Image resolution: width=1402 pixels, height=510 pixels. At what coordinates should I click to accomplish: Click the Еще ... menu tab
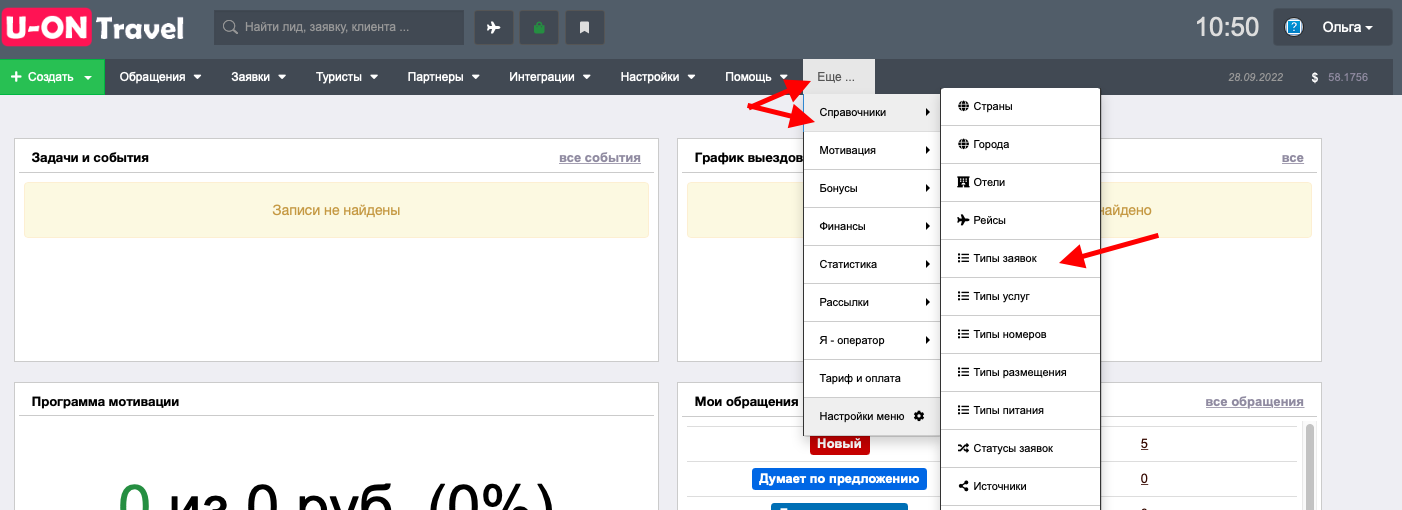838,77
